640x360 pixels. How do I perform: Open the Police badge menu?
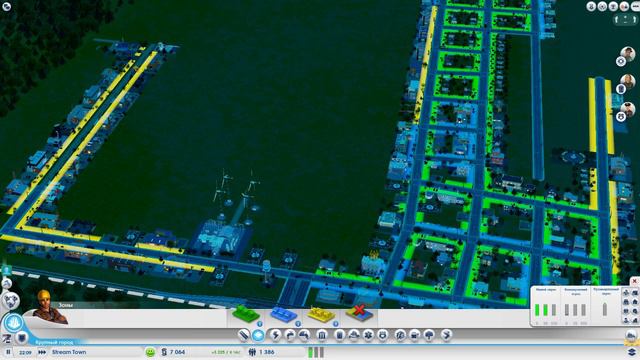coord(383,335)
